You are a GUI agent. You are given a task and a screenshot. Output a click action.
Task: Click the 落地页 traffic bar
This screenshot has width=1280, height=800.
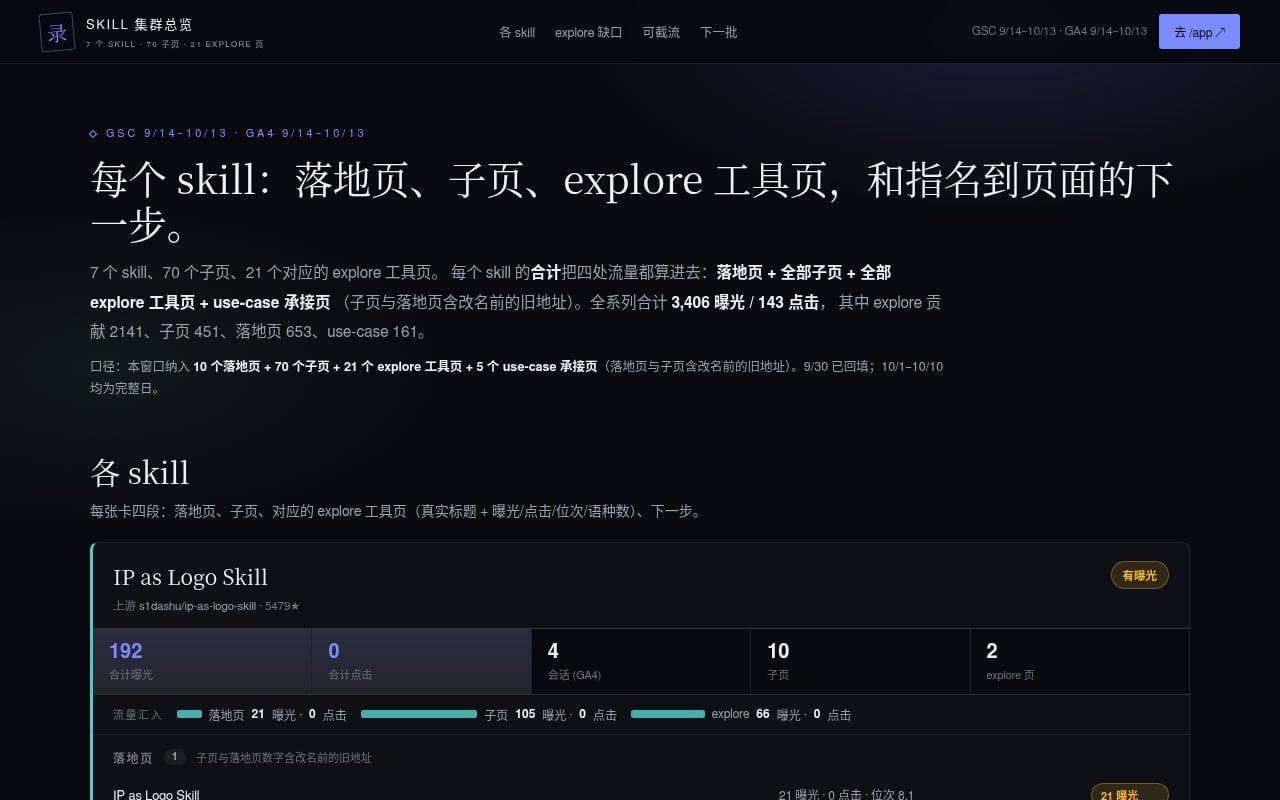[189, 714]
